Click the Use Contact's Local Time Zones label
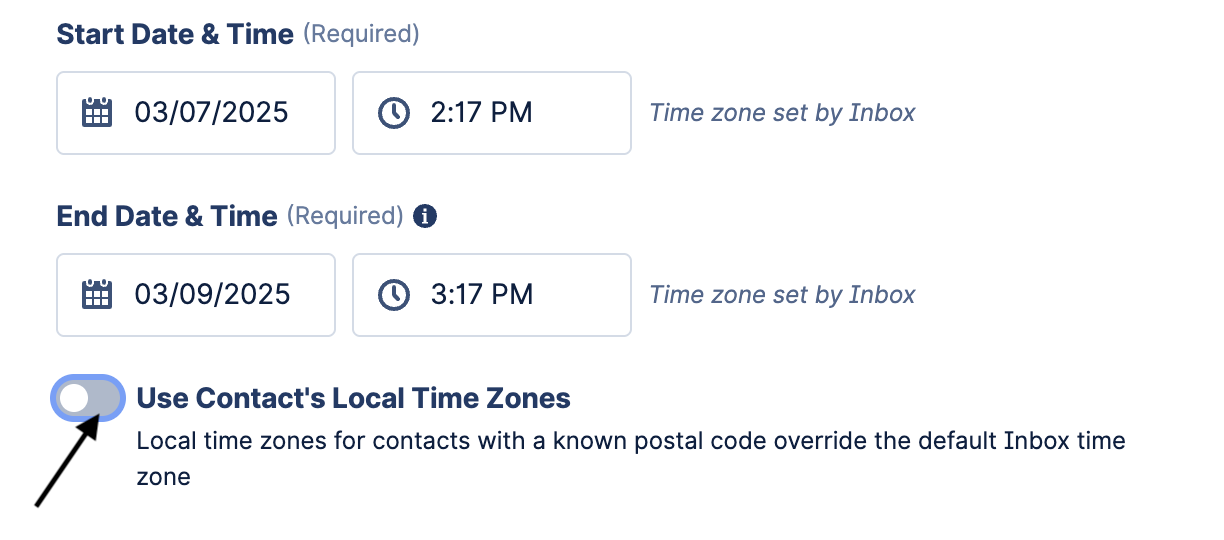The height and width of the screenshot is (540, 1224). pyautogui.click(x=353, y=398)
